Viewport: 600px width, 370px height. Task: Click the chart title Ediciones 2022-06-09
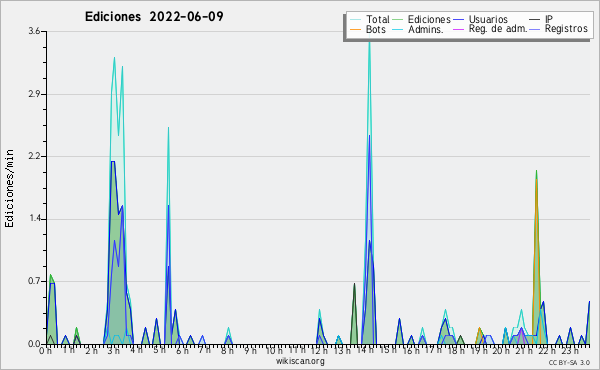pyautogui.click(x=154, y=17)
